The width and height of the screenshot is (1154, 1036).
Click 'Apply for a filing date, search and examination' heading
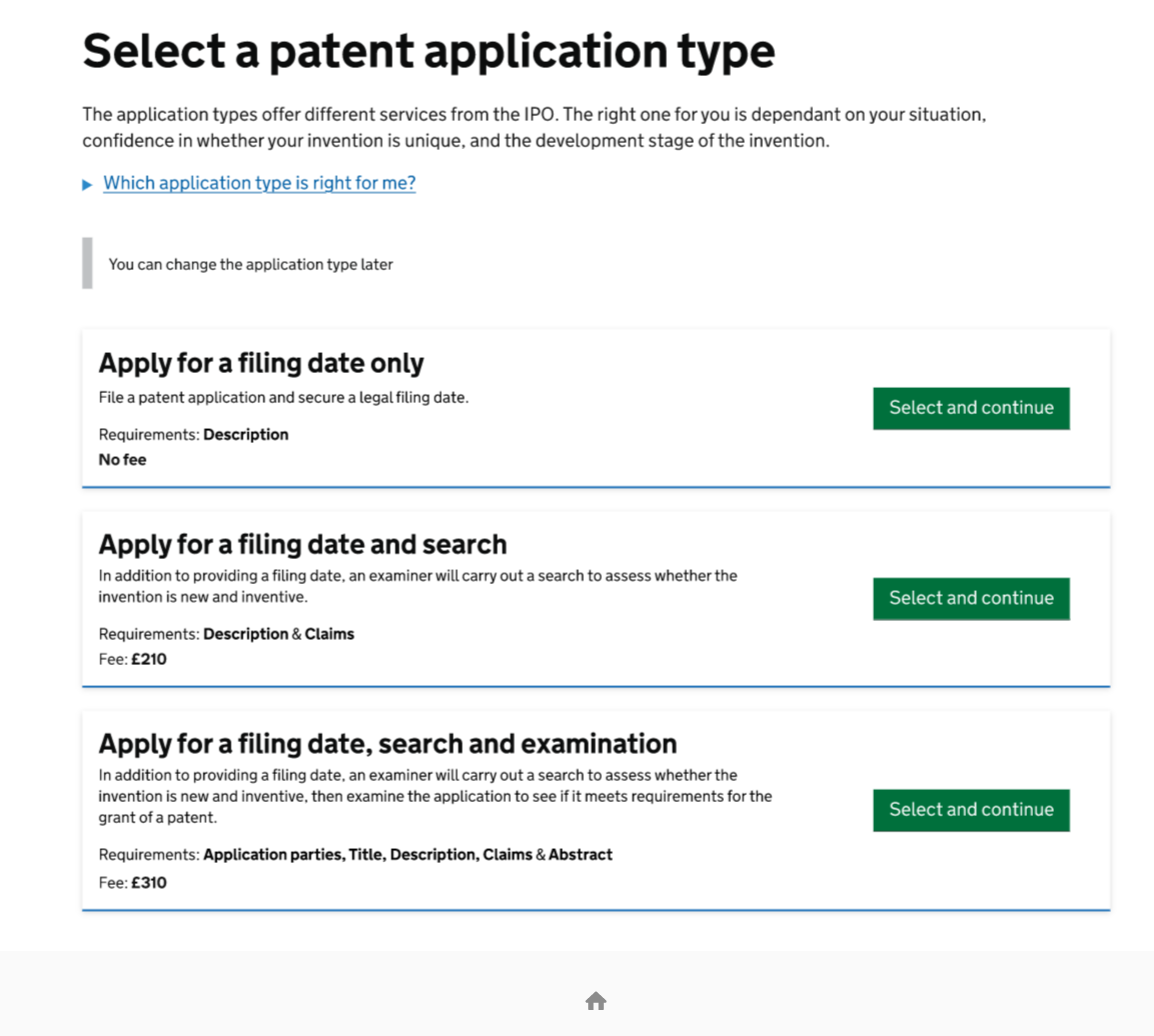(x=387, y=744)
